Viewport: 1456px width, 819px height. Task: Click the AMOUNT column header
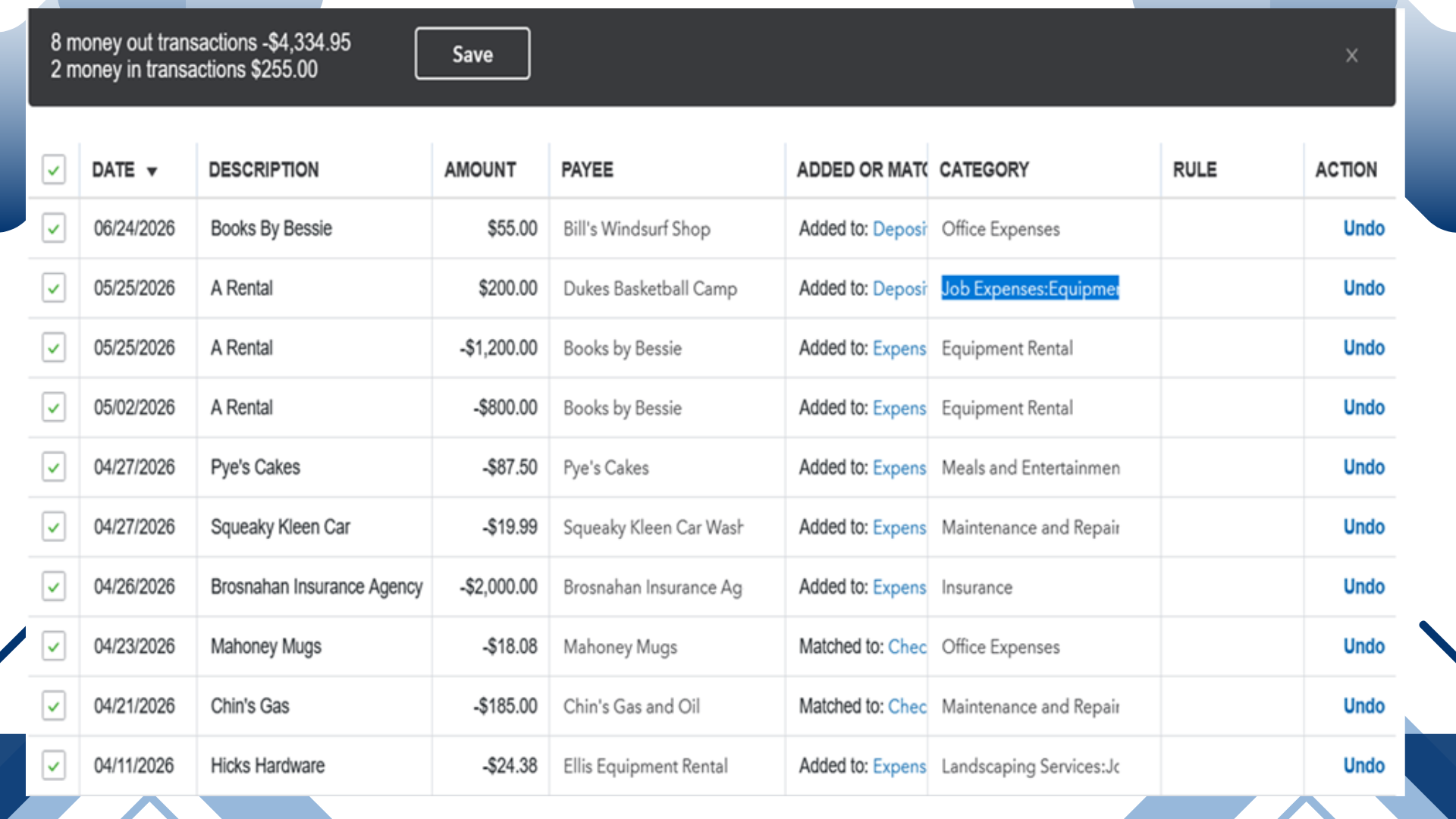coord(480,170)
